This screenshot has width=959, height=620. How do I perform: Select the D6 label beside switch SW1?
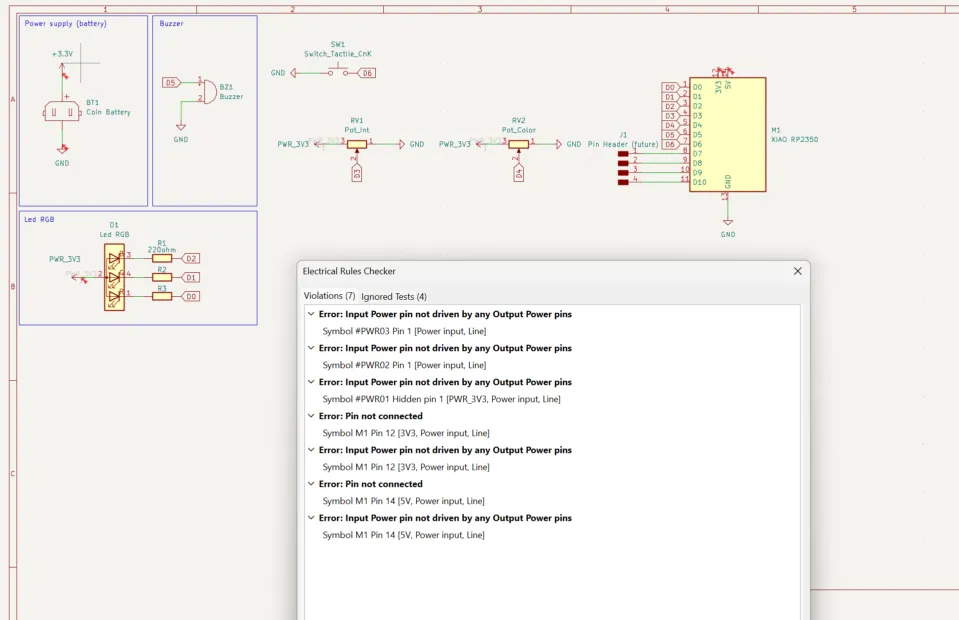tap(366, 73)
